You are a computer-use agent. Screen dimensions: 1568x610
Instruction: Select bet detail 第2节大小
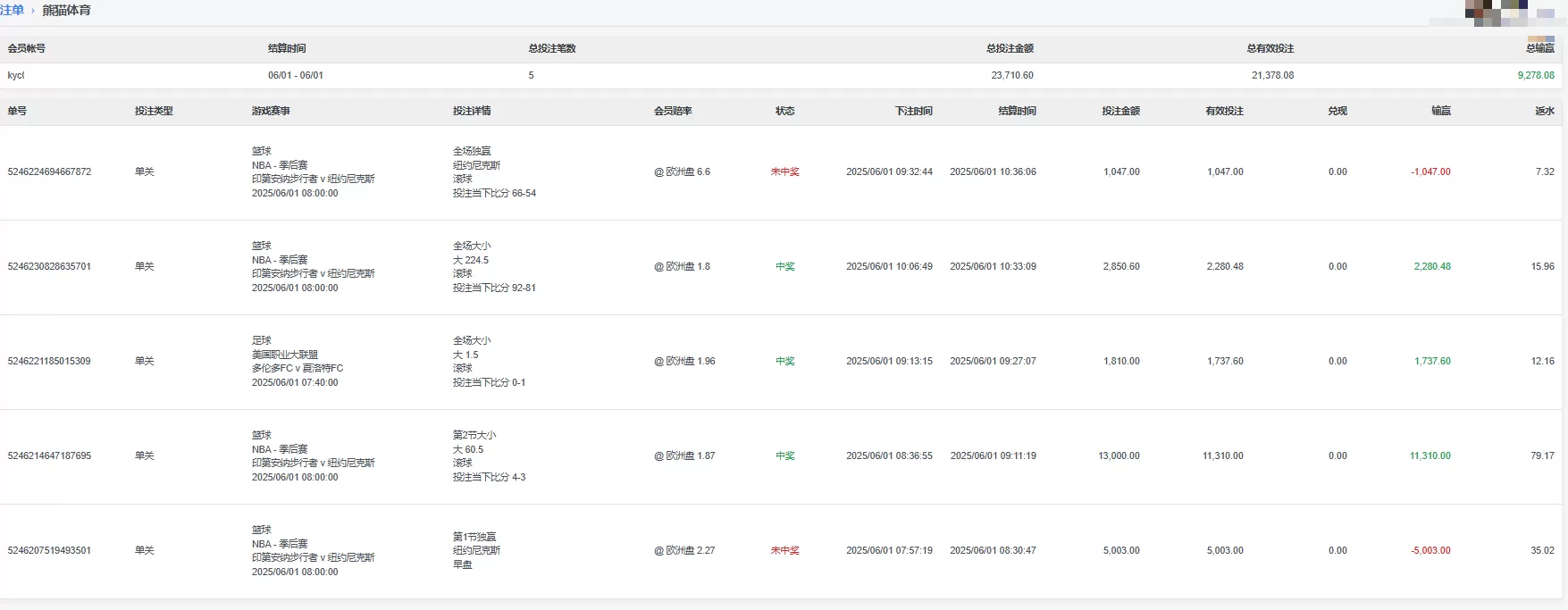(x=474, y=435)
